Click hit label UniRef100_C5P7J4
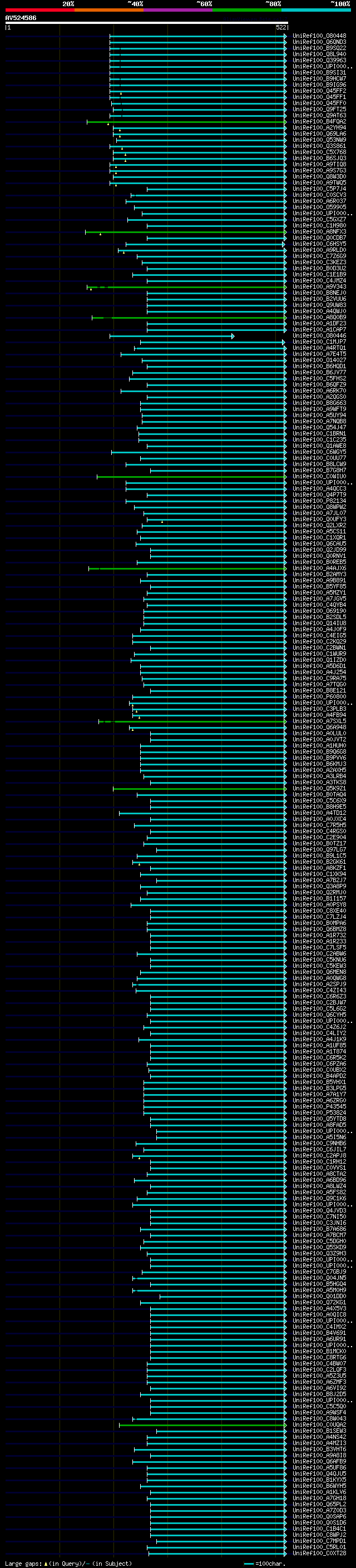 319,189
